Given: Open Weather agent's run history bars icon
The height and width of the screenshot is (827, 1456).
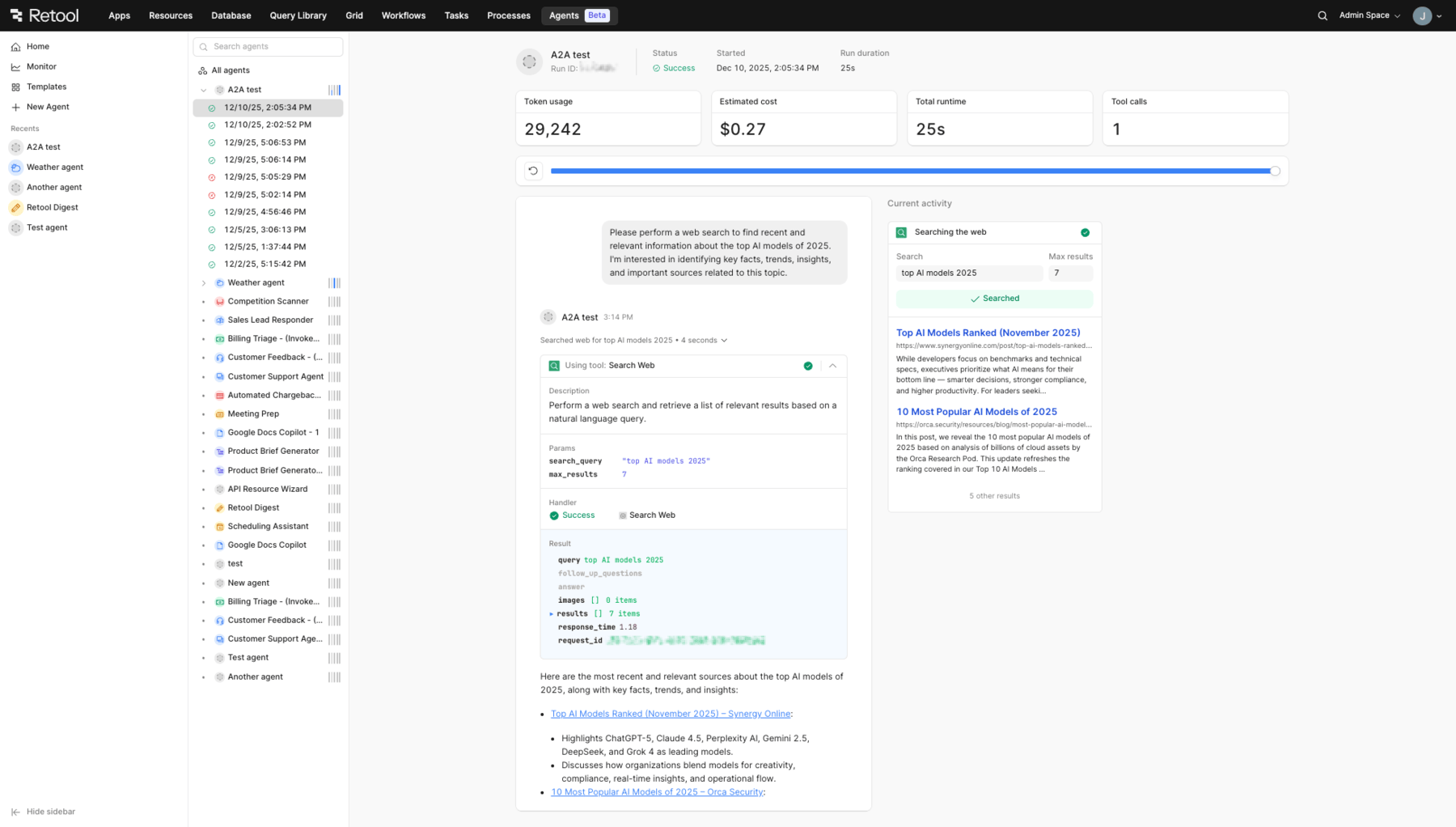Looking at the screenshot, I should pyautogui.click(x=334, y=283).
